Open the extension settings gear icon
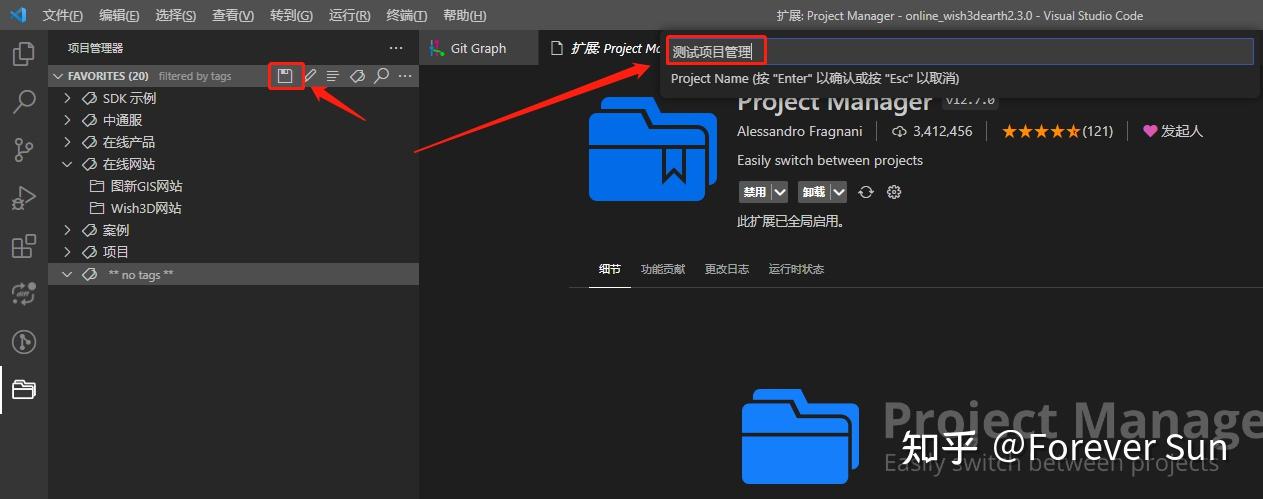This screenshot has width=1263, height=499. 894,192
